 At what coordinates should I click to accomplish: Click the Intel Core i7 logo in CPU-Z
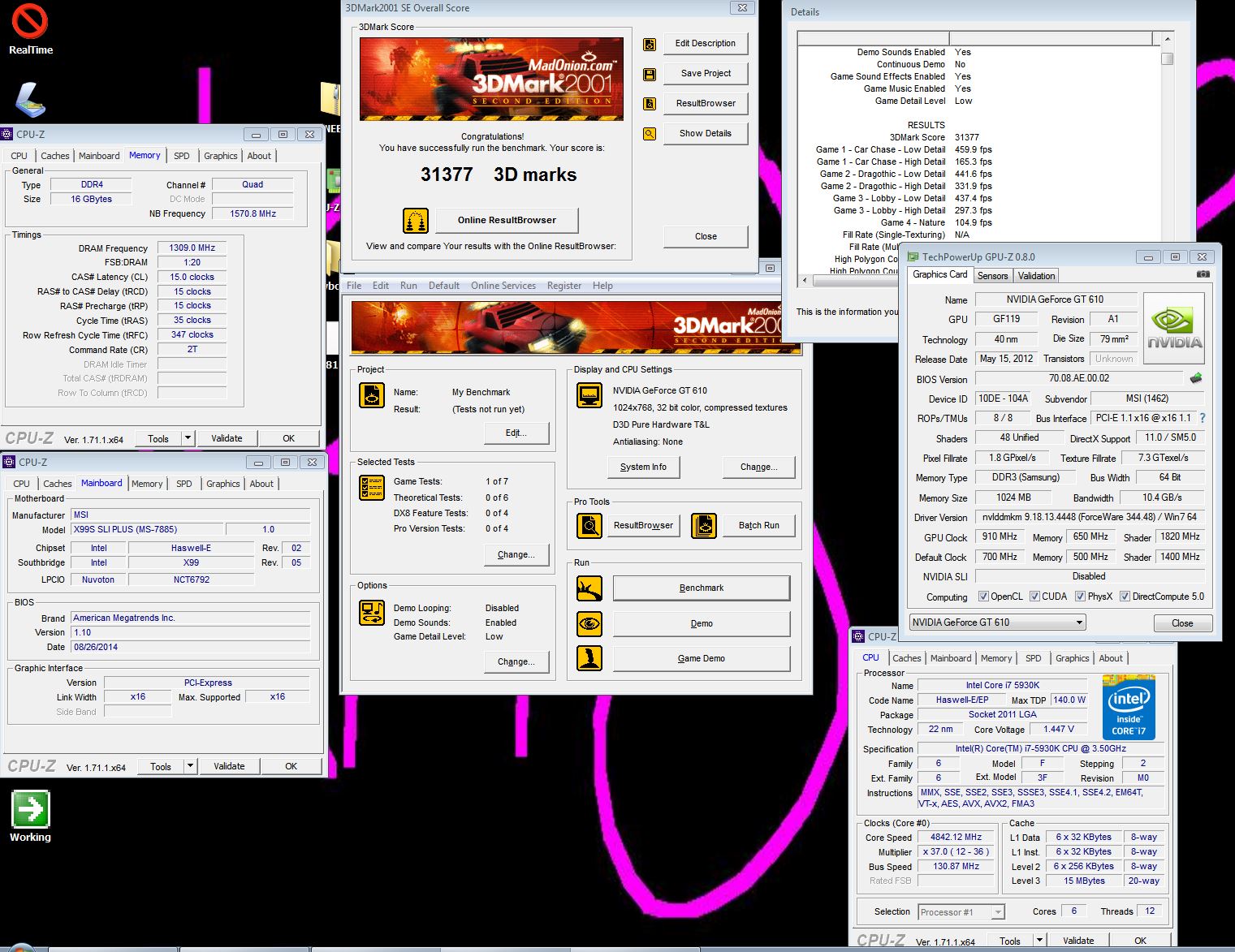[x=1129, y=708]
